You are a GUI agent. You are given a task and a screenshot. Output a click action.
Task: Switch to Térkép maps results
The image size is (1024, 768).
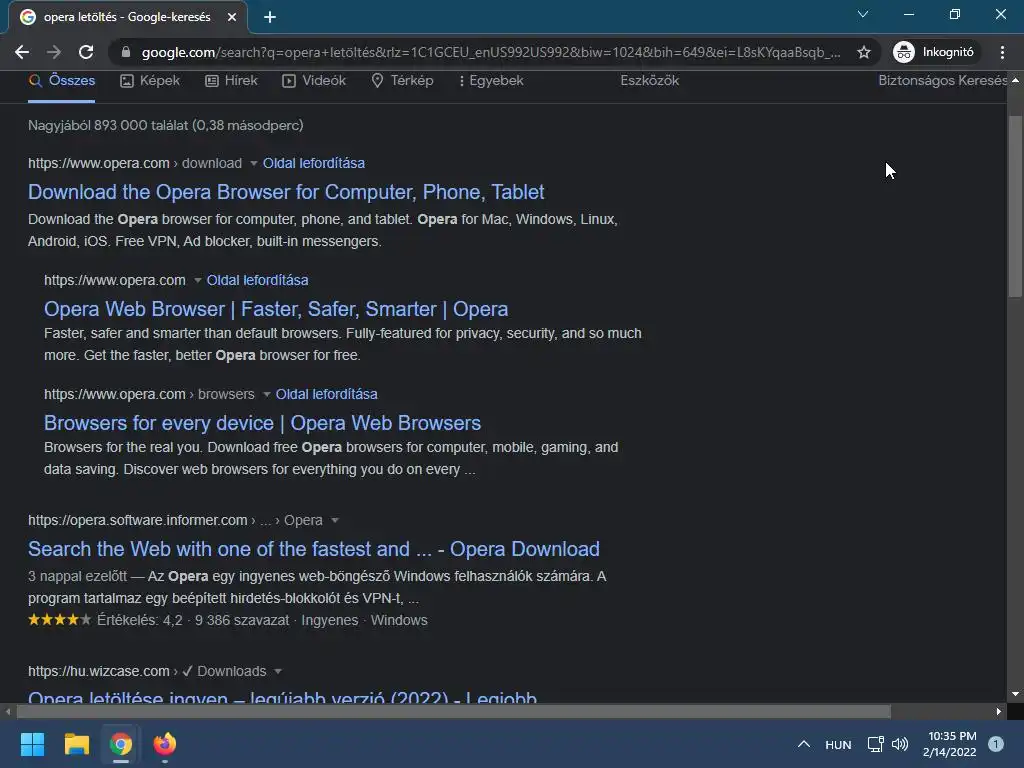pyautogui.click(x=402, y=80)
